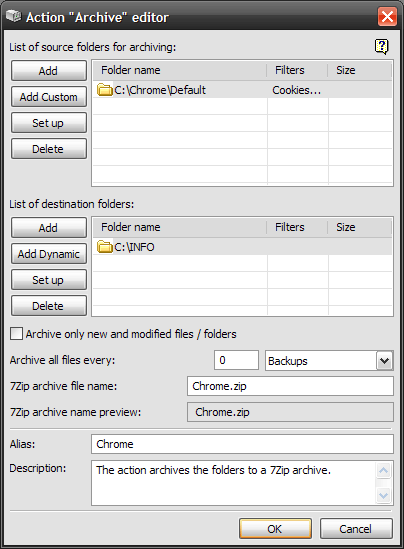Click the Add Dynamic destination button
Screen dimensions: 404x549
point(49,253)
